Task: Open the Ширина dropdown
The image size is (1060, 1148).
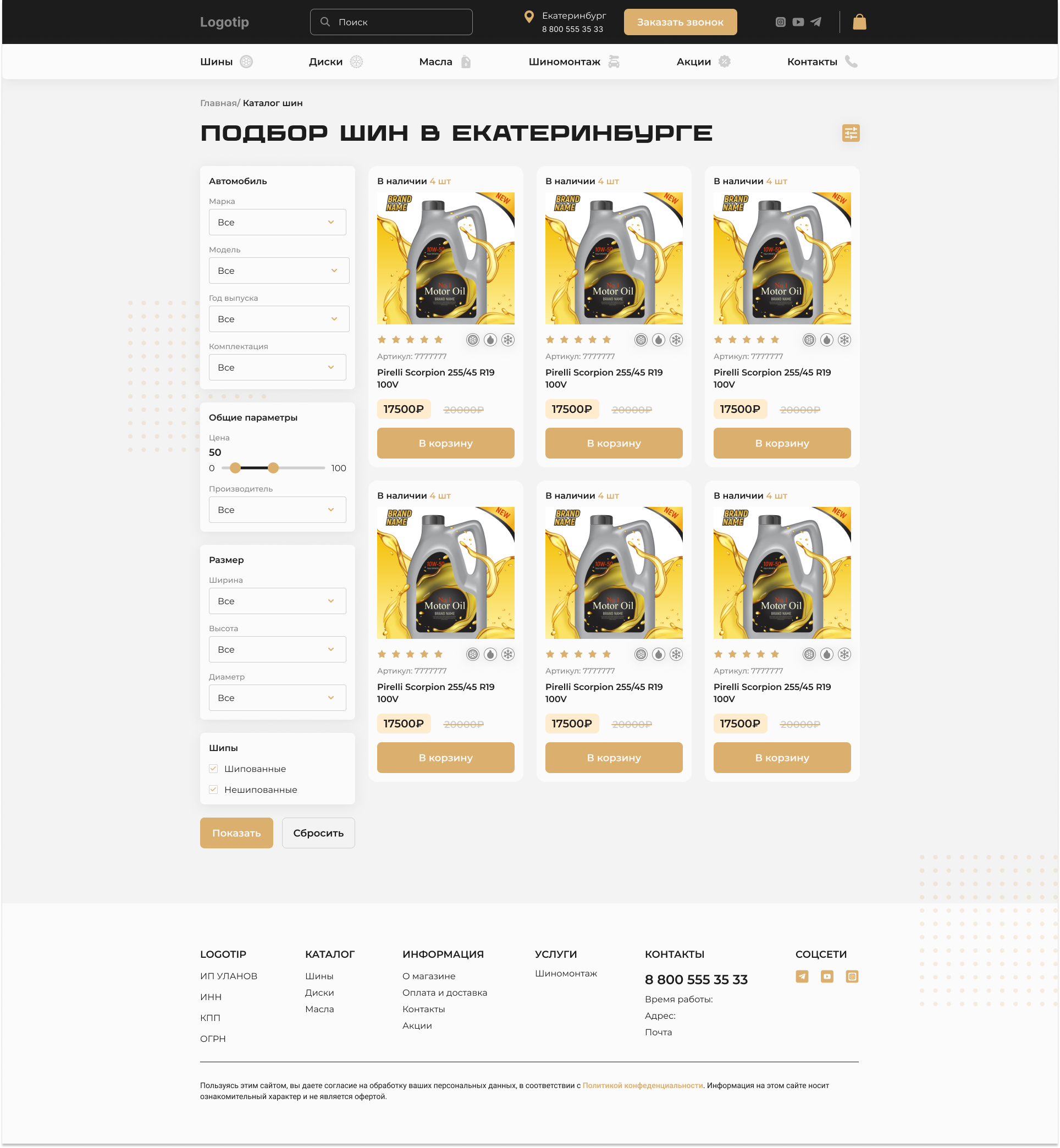Action: coord(277,601)
